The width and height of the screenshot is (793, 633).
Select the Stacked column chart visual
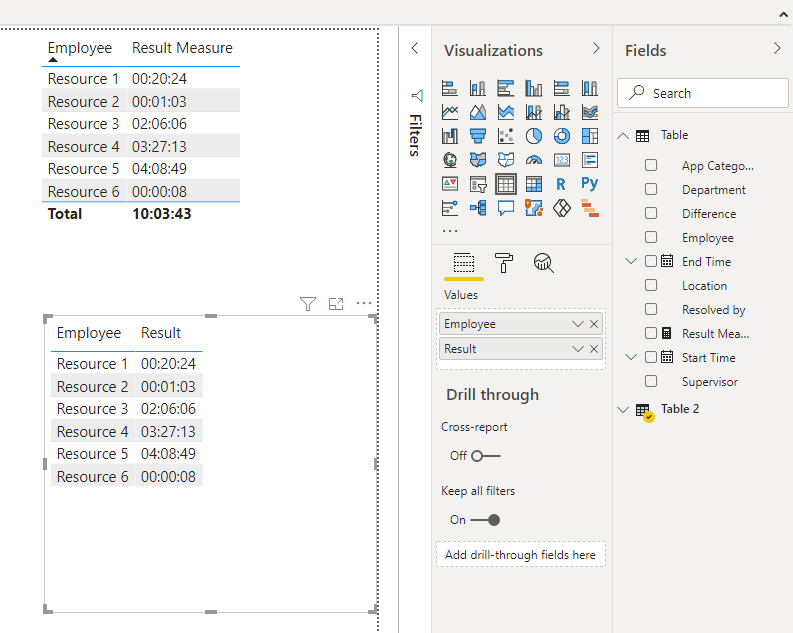(477, 88)
